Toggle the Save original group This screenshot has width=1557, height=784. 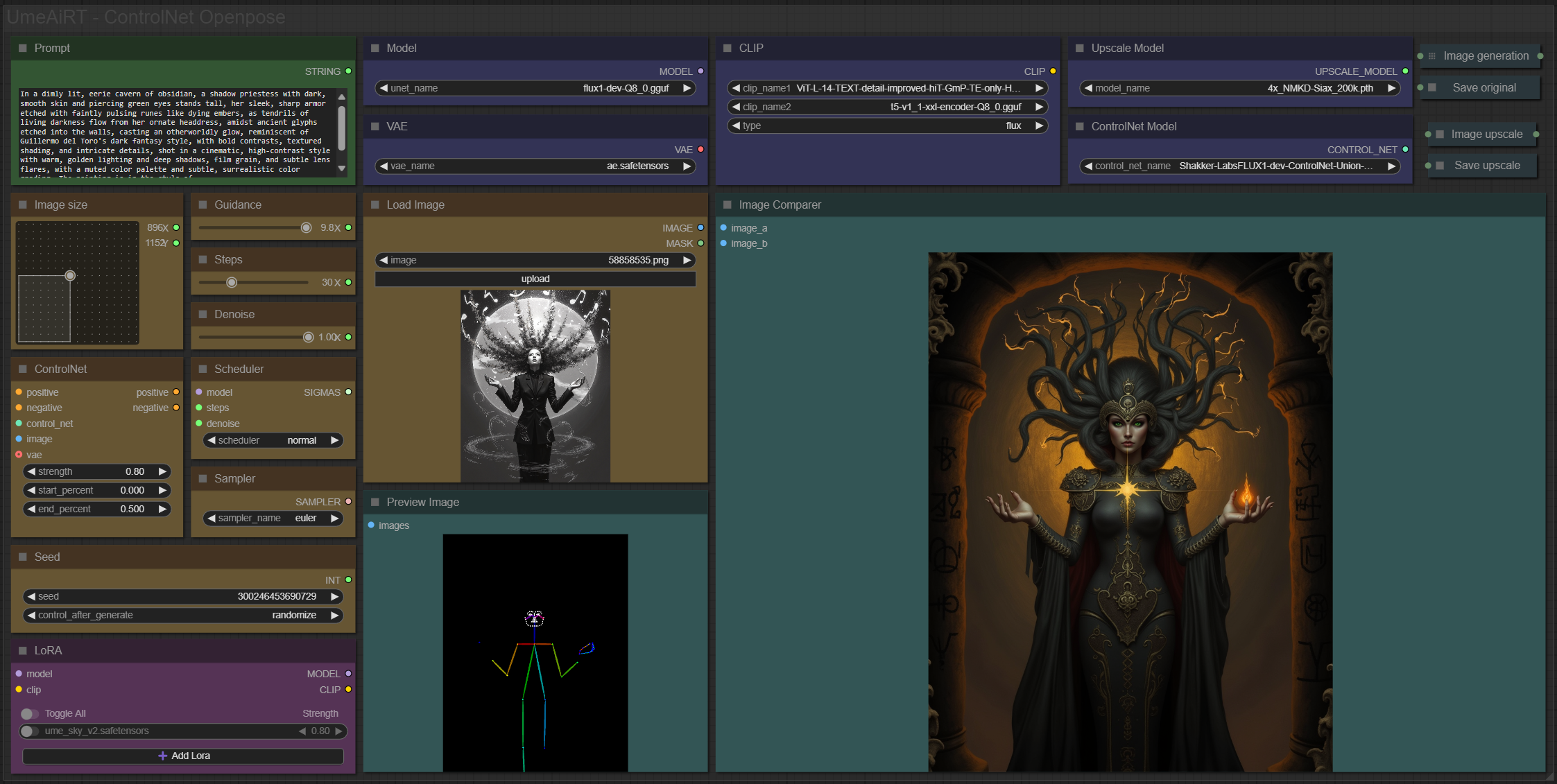coord(1483,88)
